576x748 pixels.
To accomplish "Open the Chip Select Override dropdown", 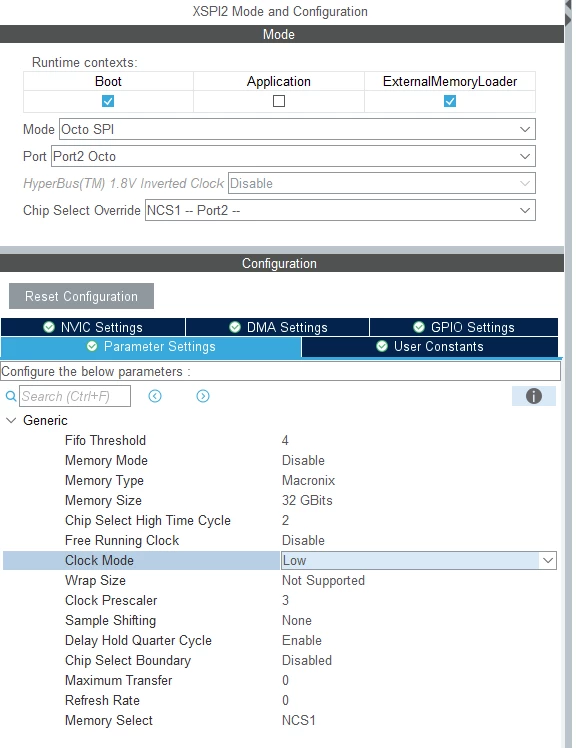I will coord(340,210).
